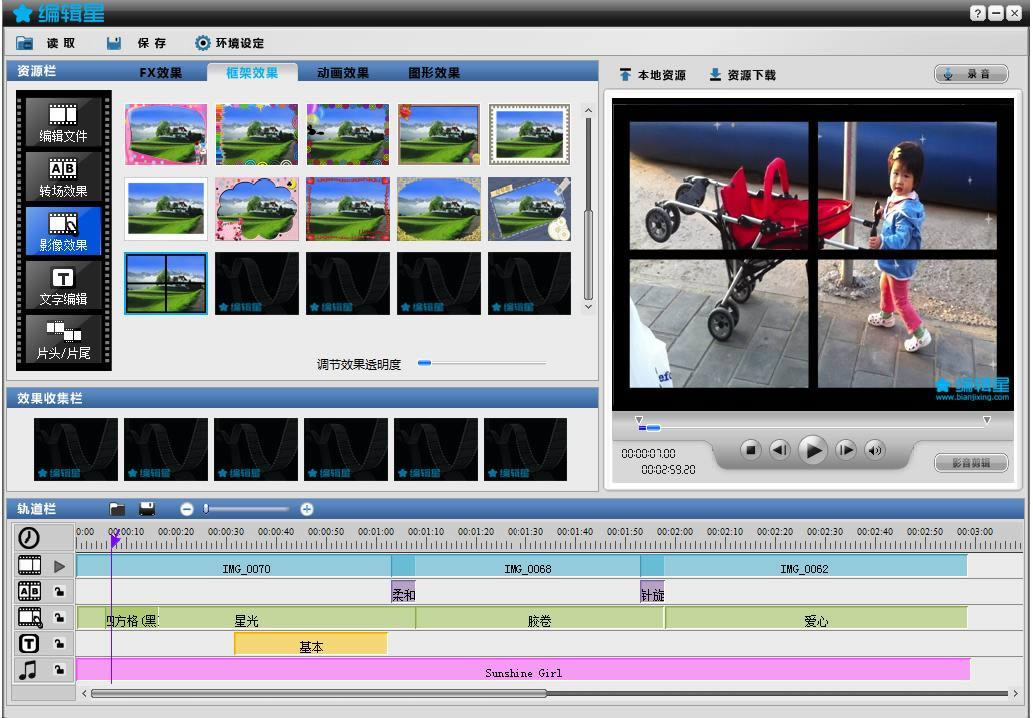Click the image effect track icon
The image size is (1033, 718).
coord(30,618)
